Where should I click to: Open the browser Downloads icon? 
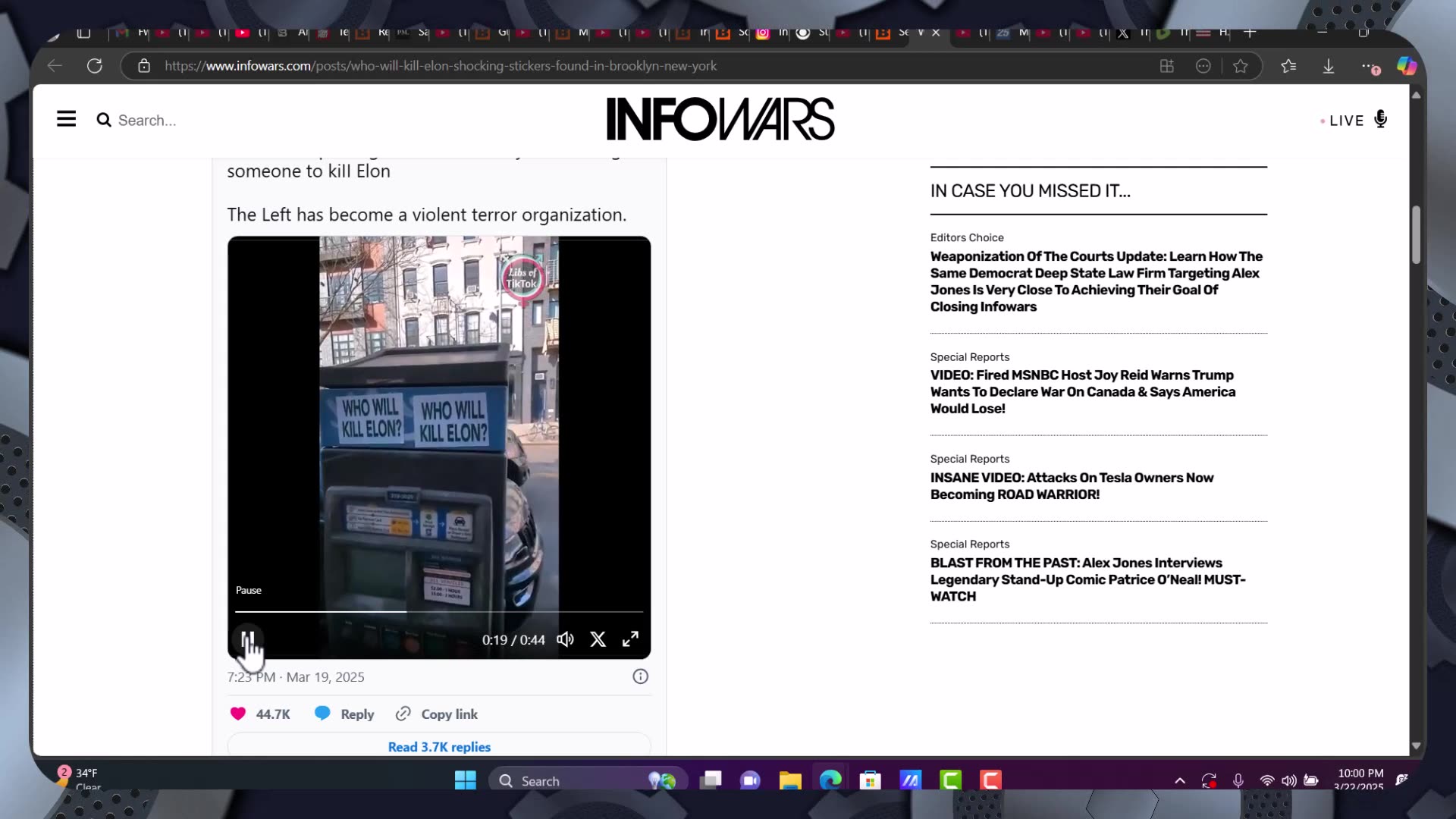(1329, 66)
